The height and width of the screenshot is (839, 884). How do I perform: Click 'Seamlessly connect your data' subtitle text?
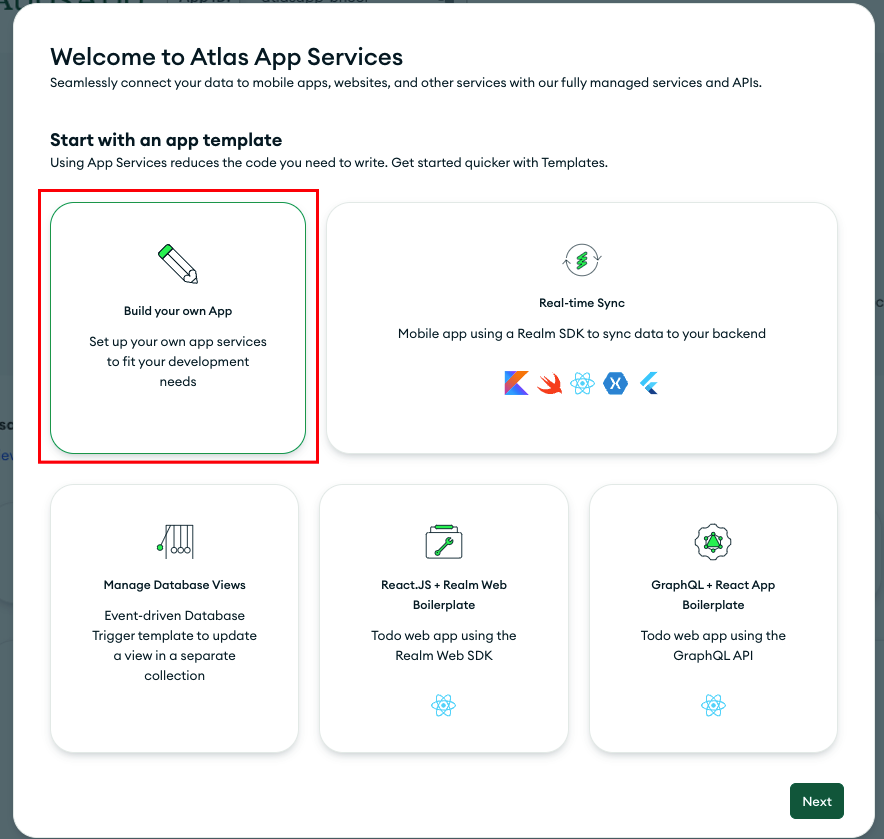click(406, 82)
